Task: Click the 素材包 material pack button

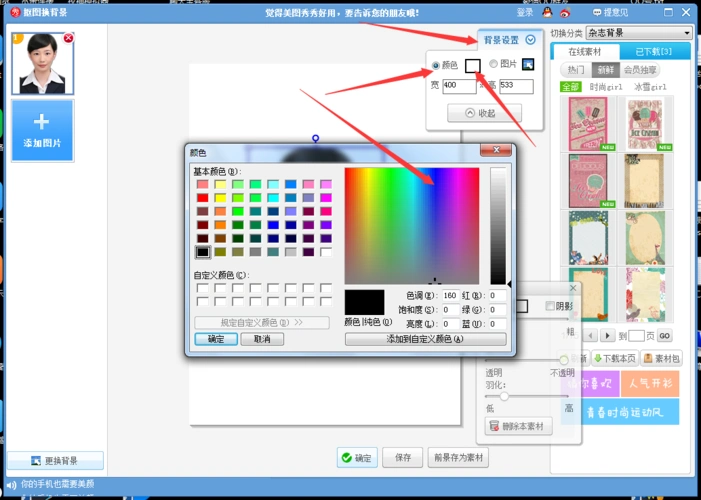Action: click(662, 358)
